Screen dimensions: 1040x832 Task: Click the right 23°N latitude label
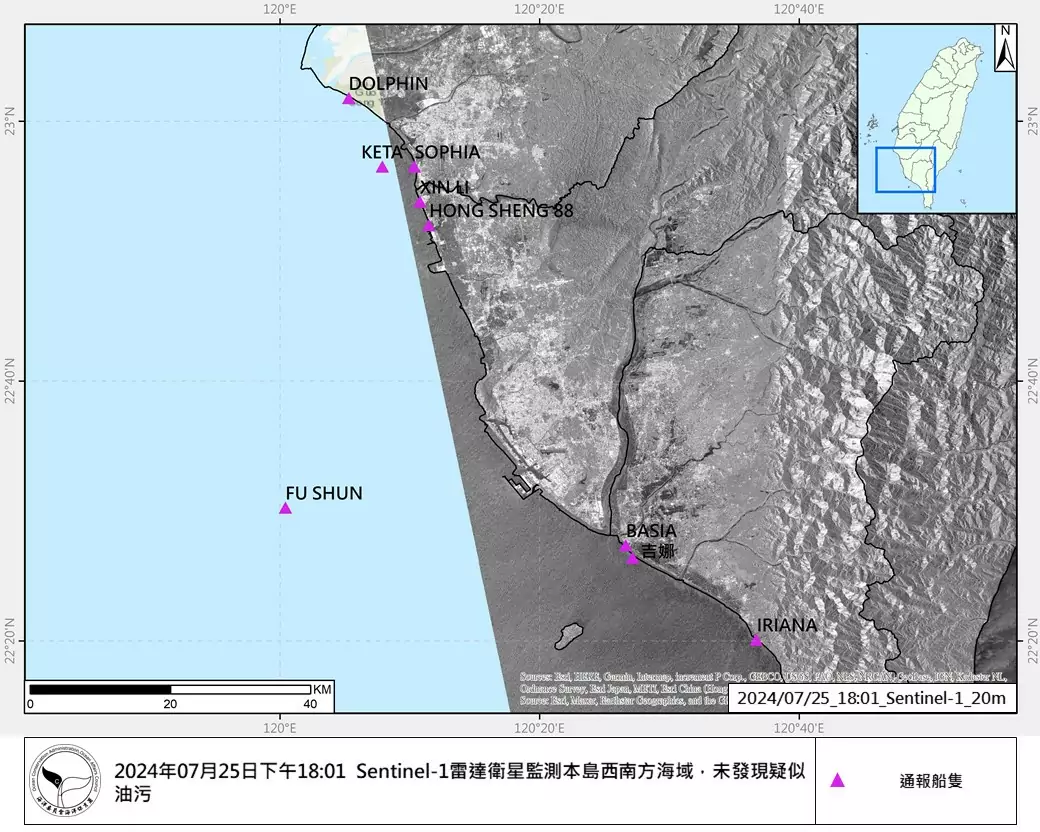point(1031,121)
